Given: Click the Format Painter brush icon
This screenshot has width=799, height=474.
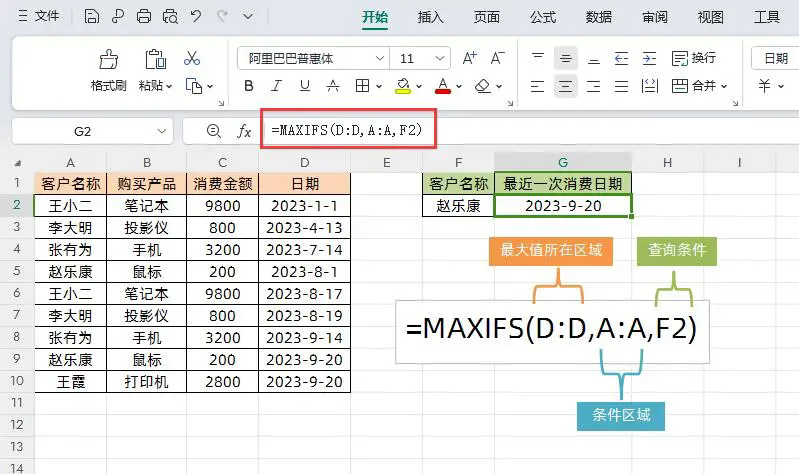Looking at the screenshot, I should [x=109, y=60].
